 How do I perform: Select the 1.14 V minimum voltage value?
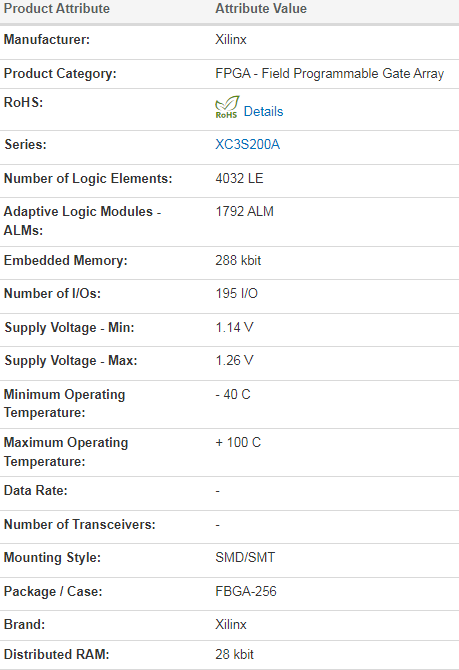234,327
